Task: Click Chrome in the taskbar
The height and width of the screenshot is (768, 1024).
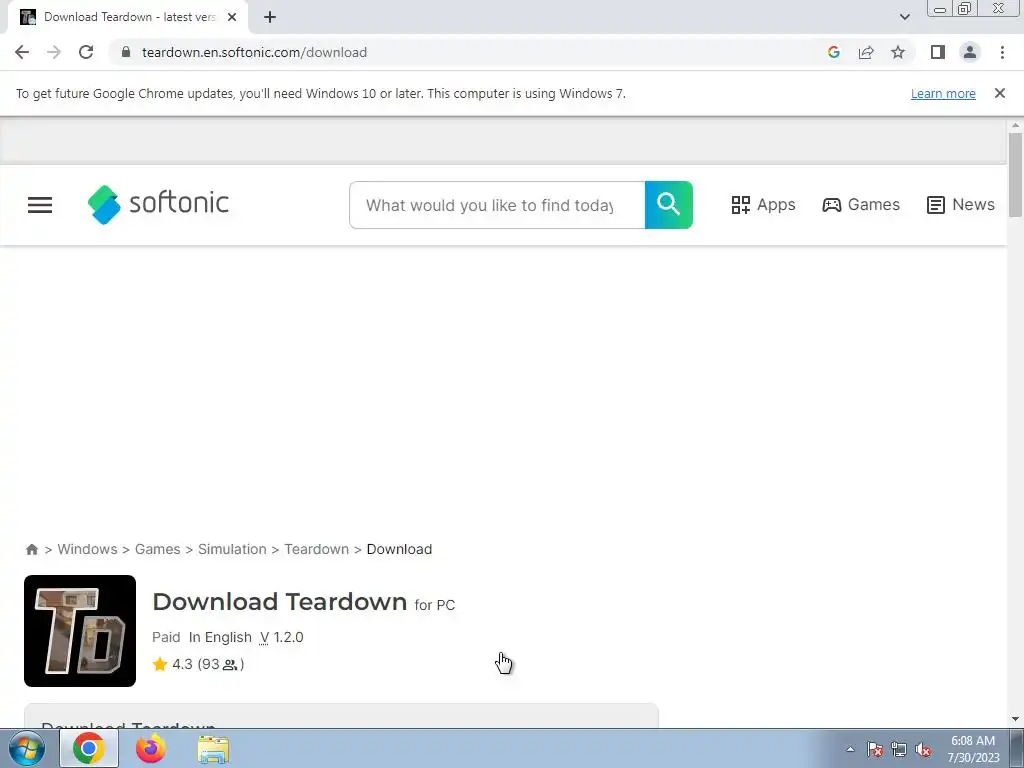Action: click(89, 748)
